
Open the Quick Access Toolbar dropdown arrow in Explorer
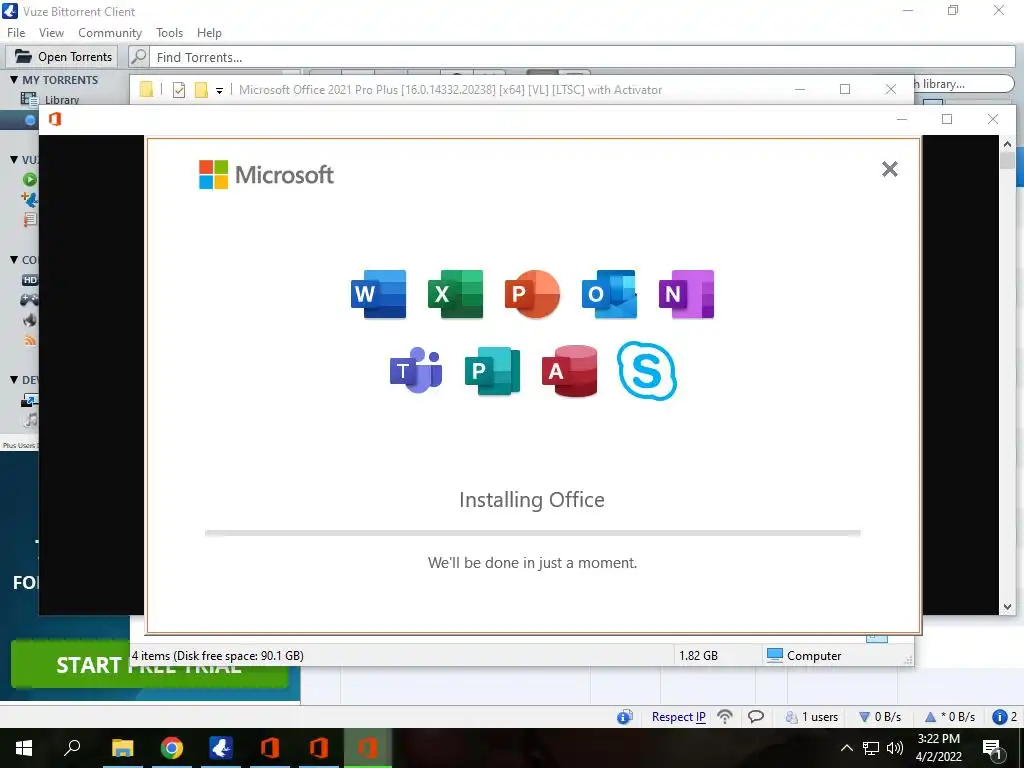point(219,91)
